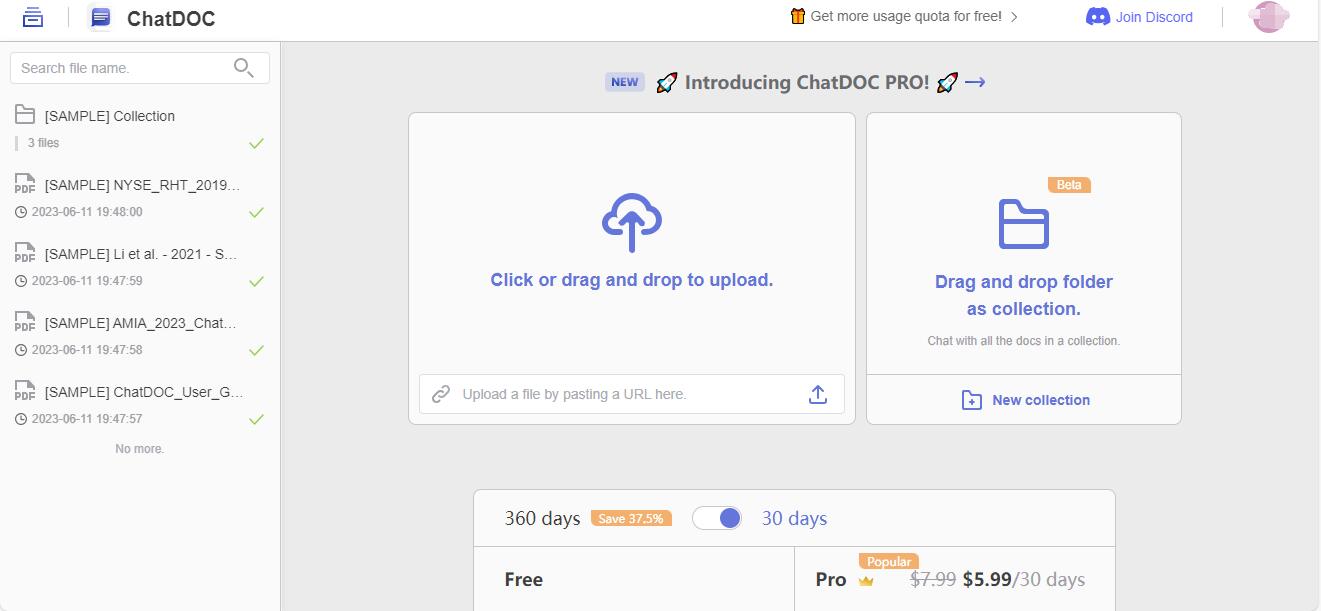The image size is (1321, 611).
Task: Click the cloud upload icon
Action: pos(632,222)
